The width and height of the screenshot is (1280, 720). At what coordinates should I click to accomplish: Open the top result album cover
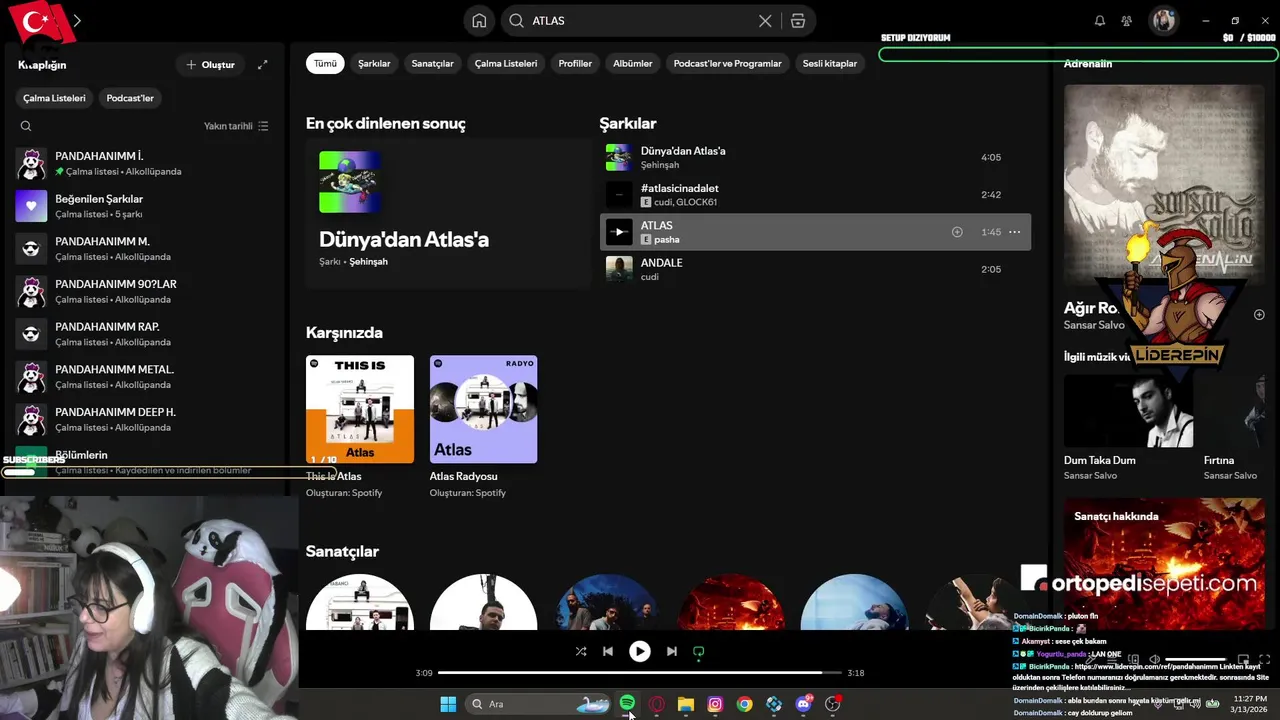(350, 182)
